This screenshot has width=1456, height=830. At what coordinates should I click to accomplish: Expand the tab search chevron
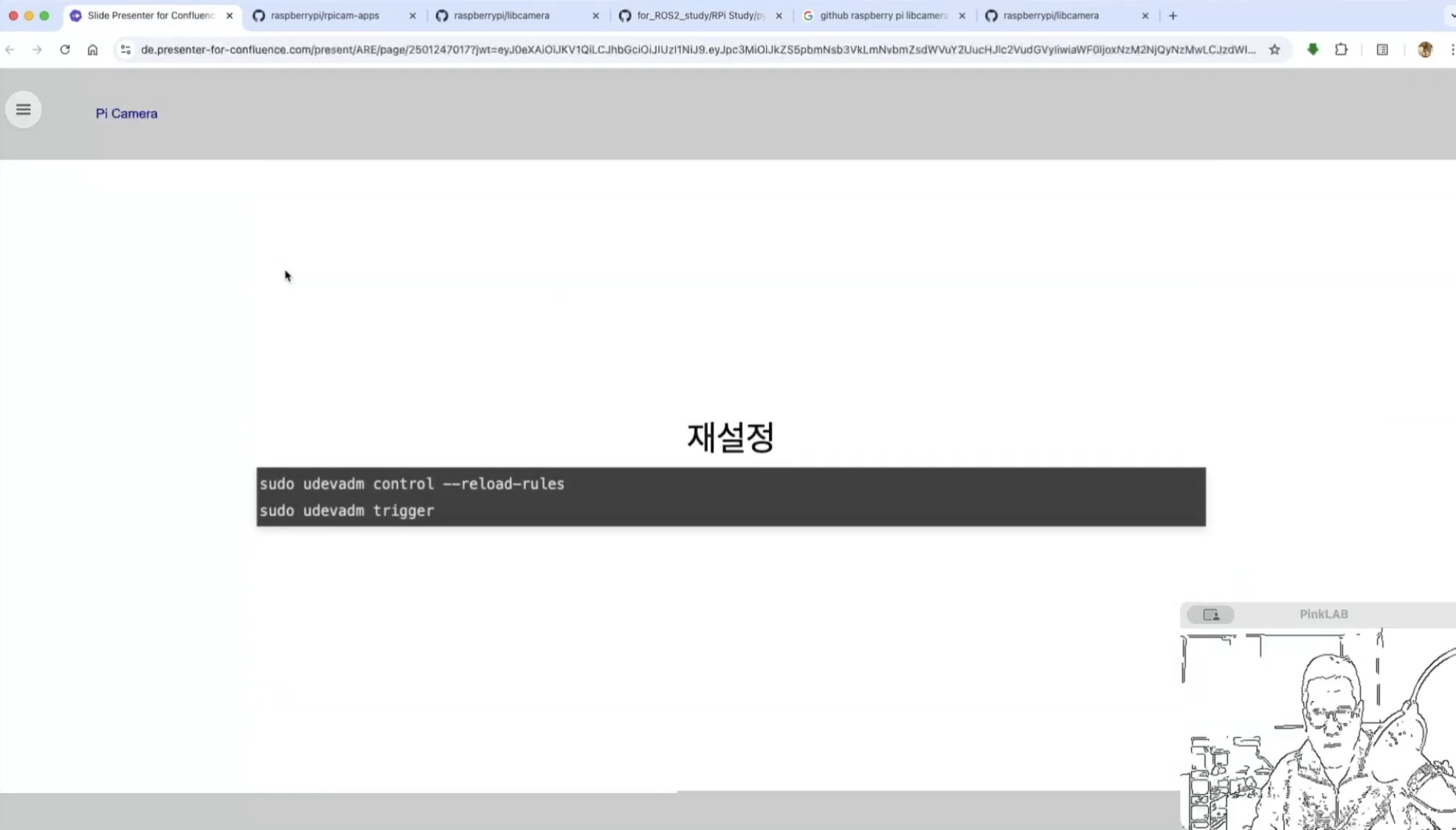tap(1452, 15)
